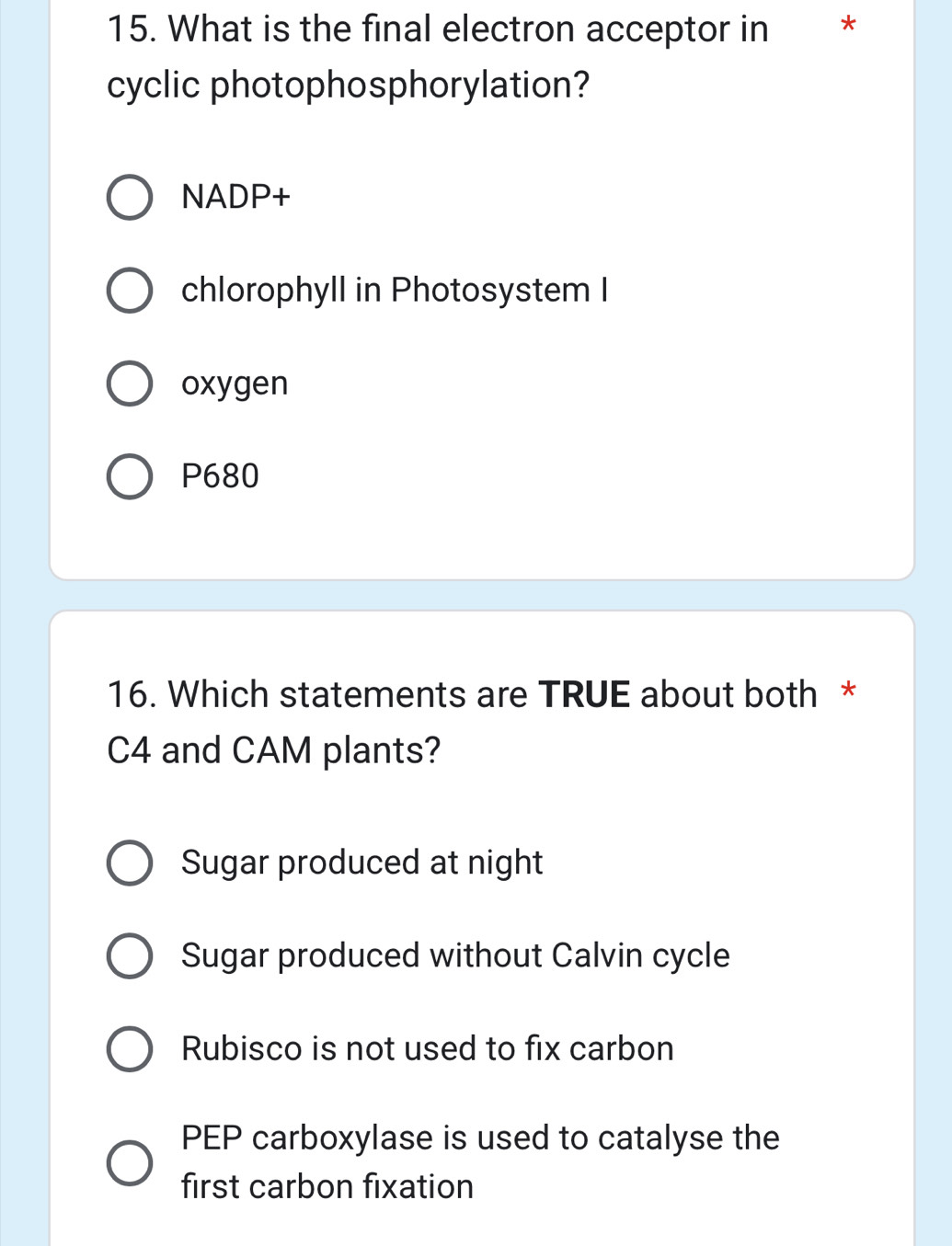Click the chlorophyll in Photosystem I label text
Image resolution: width=952 pixels, height=1246 pixels.
[x=396, y=290]
